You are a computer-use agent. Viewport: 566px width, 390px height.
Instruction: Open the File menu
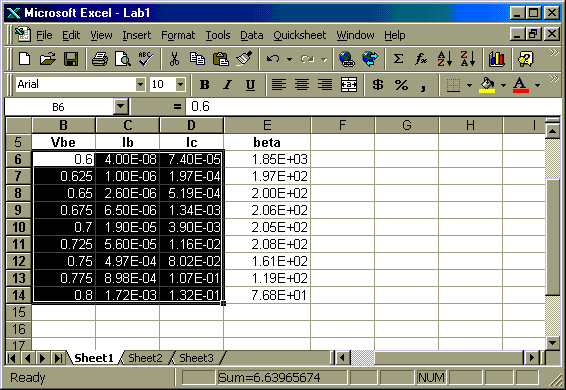tap(44, 35)
